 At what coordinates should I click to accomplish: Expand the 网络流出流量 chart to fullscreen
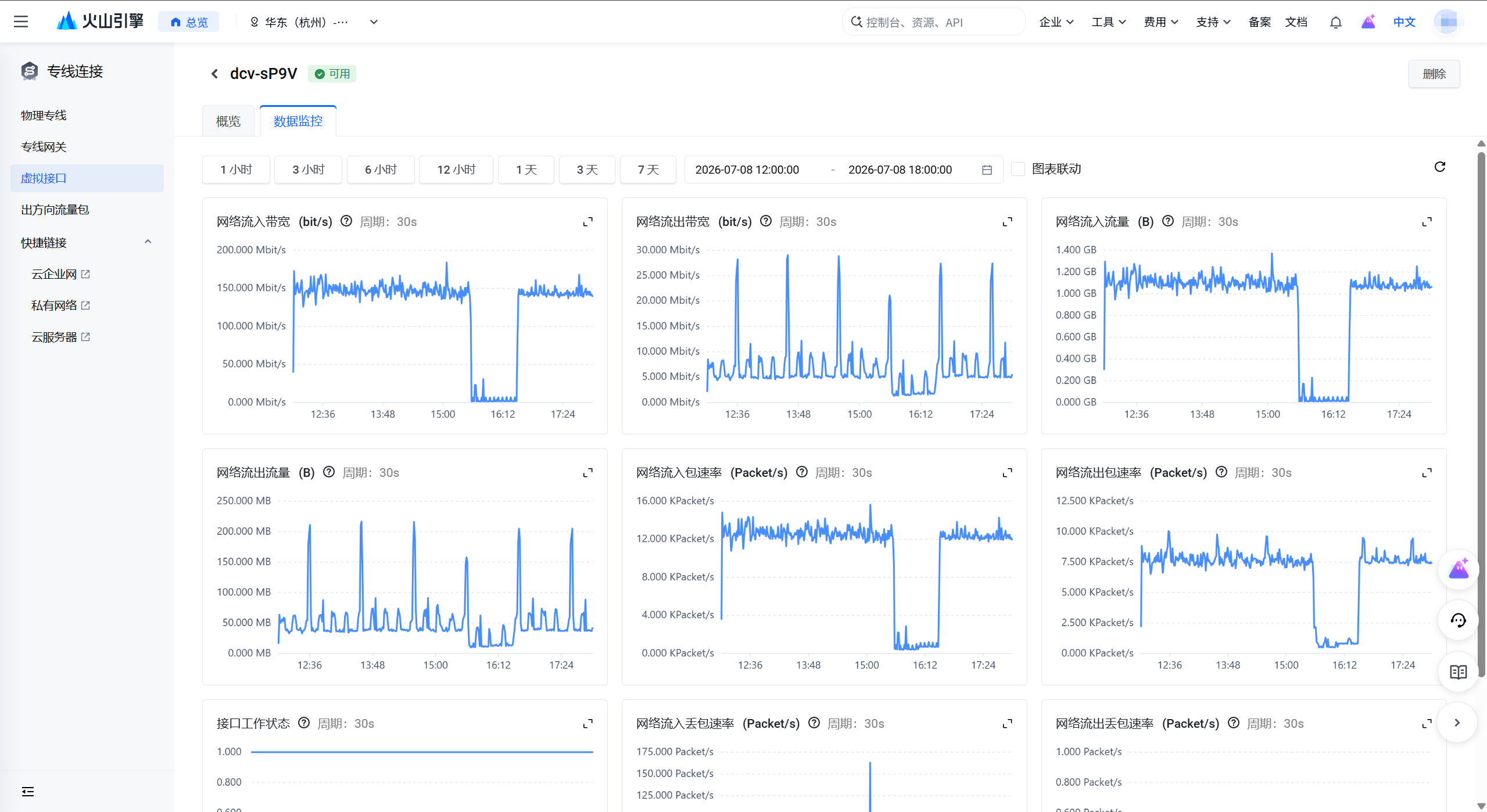[x=588, y=473]
